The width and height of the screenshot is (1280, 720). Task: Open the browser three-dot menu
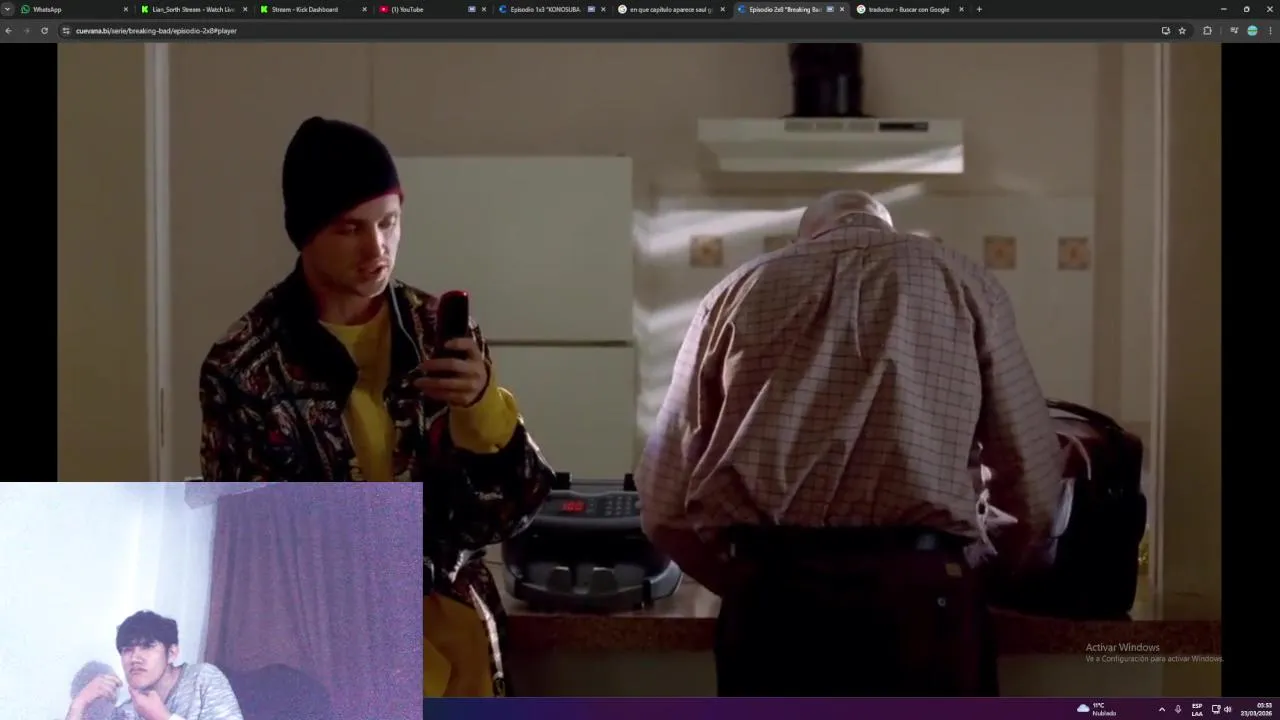point(1271,31)
